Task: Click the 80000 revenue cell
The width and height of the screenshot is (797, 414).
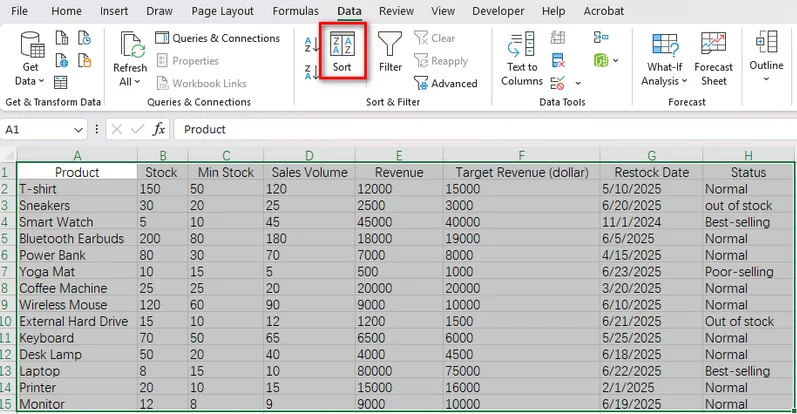Action: click(399, 371)
